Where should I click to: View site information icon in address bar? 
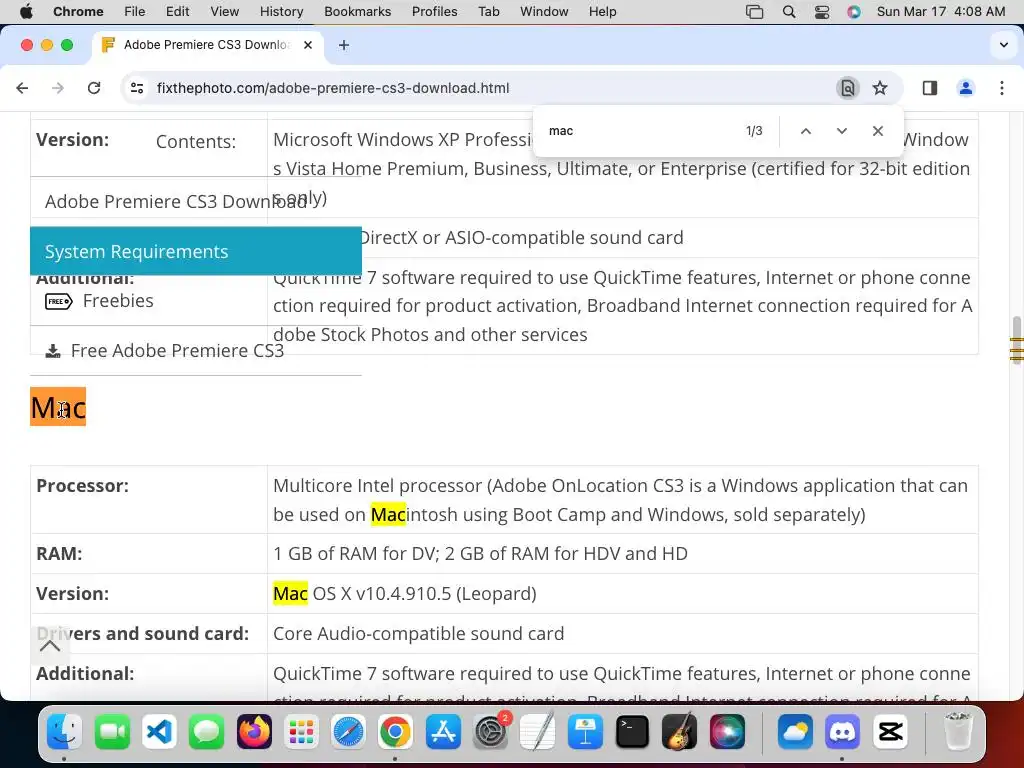tap(136, 88)
